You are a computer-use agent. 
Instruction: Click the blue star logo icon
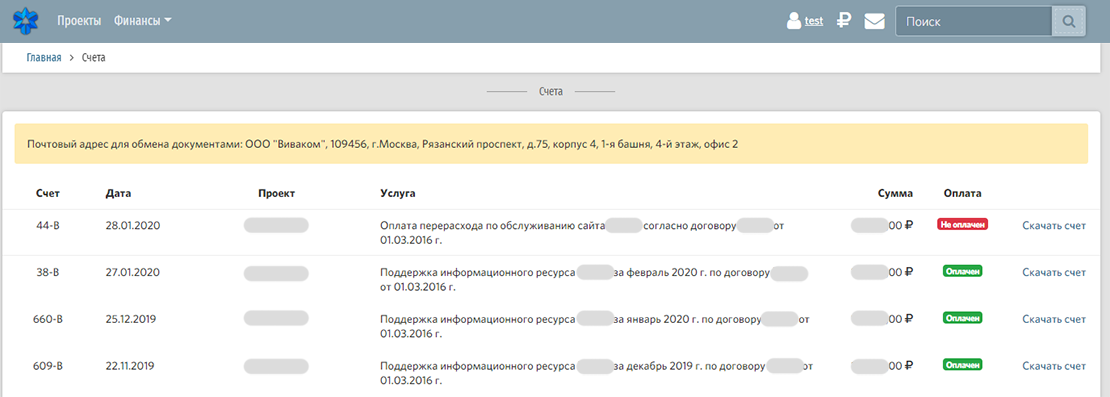click(25, 21)
